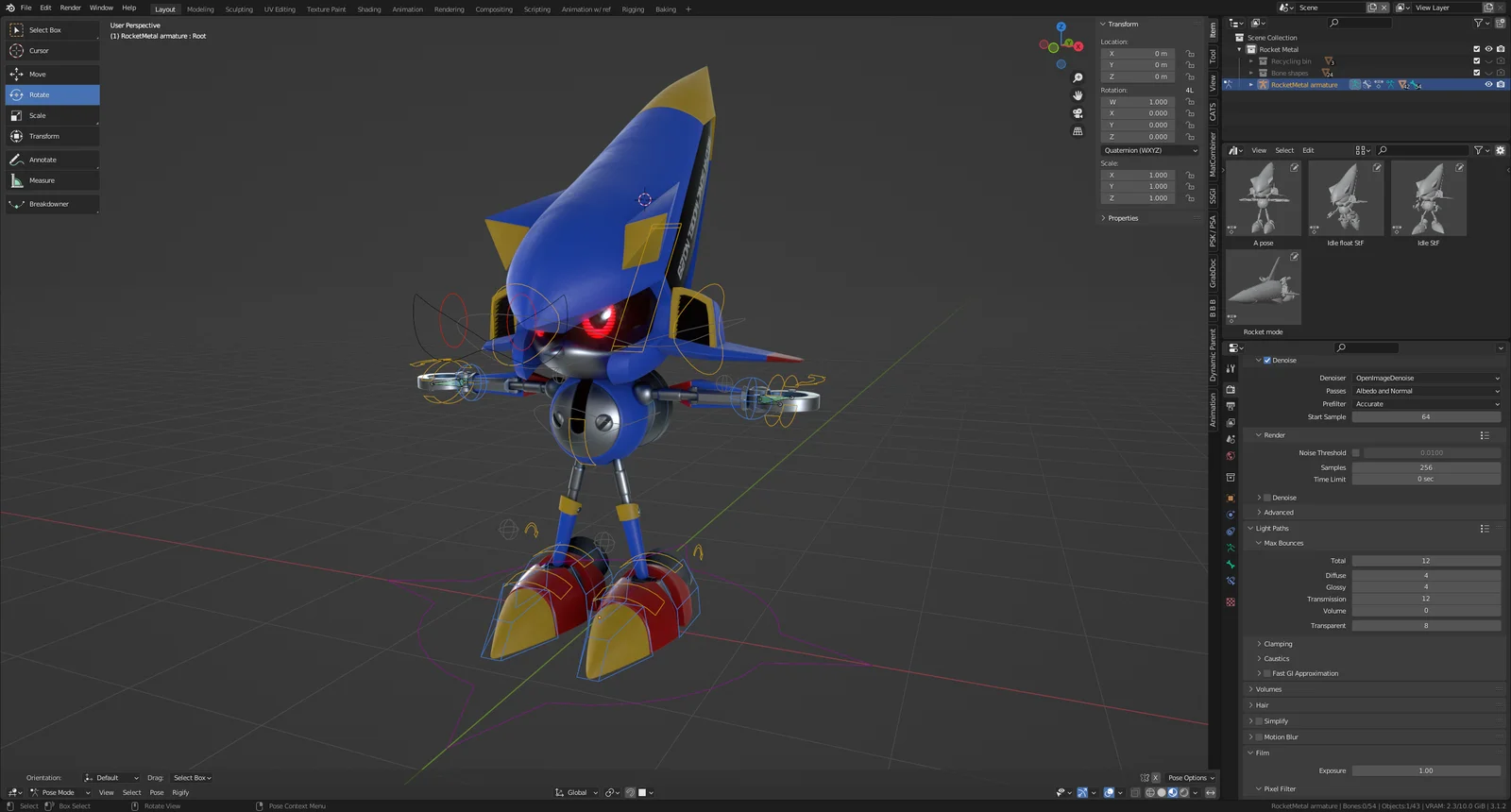Open the Bone Constraints properties icon
The height and width of the screenshot is (812, 1511).
(1231, 581)
